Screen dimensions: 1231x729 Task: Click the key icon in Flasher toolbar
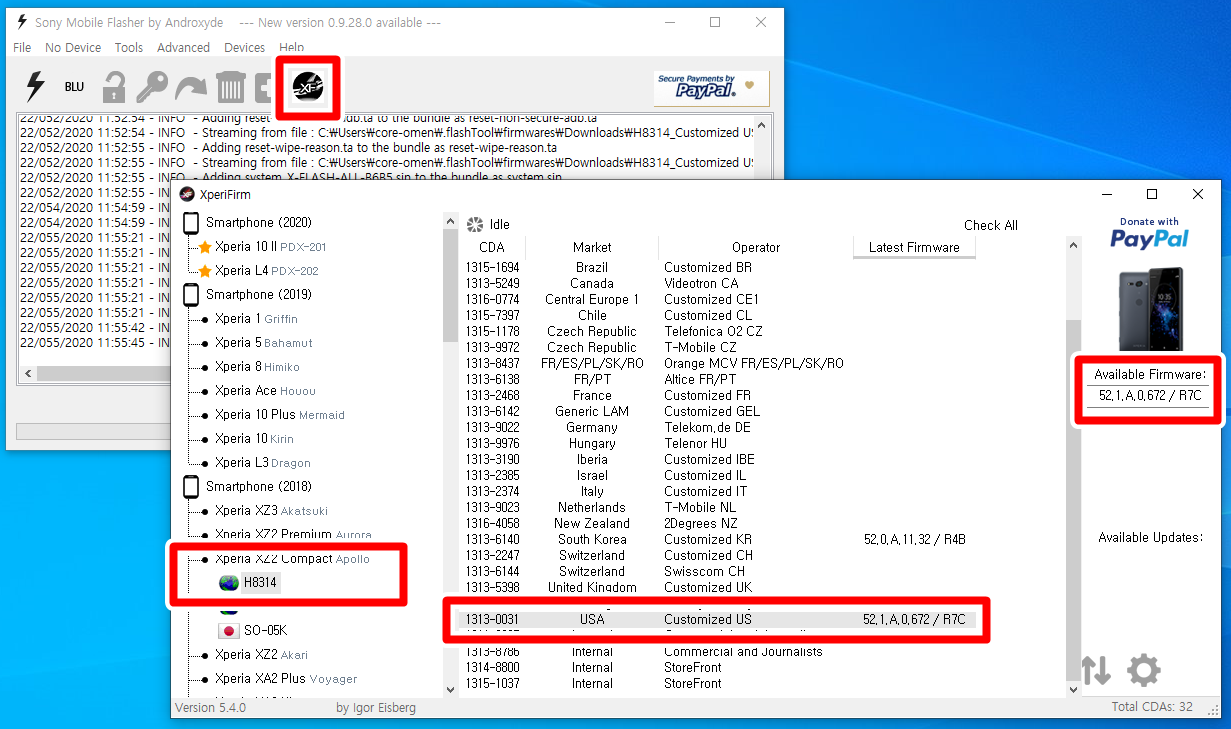[152, 87]
